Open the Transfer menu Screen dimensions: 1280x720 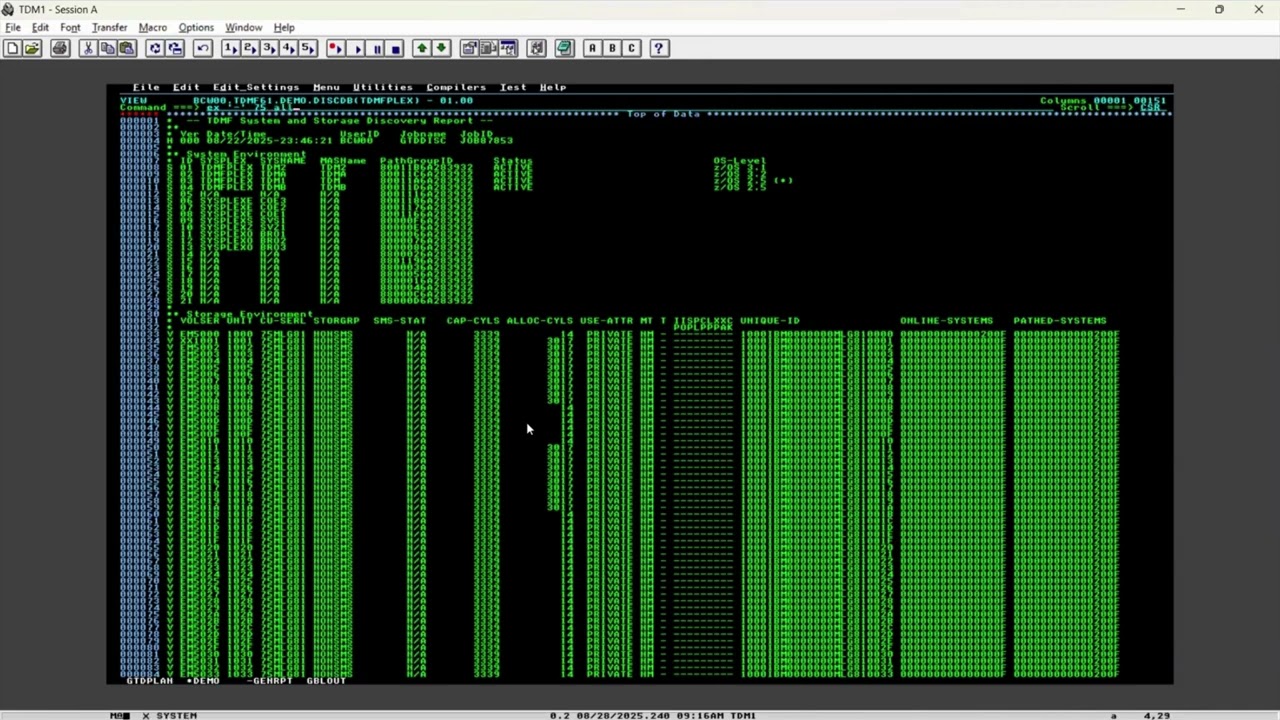(x=109, y=27)
